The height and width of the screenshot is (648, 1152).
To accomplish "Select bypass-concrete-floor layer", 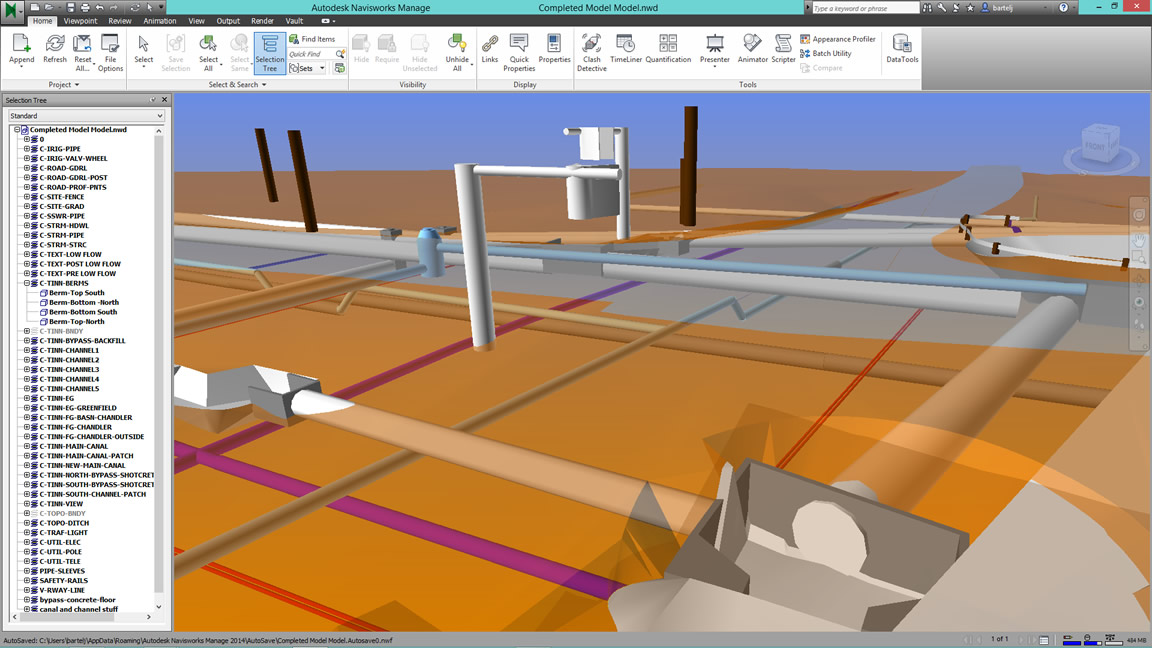I will (77, 600).
